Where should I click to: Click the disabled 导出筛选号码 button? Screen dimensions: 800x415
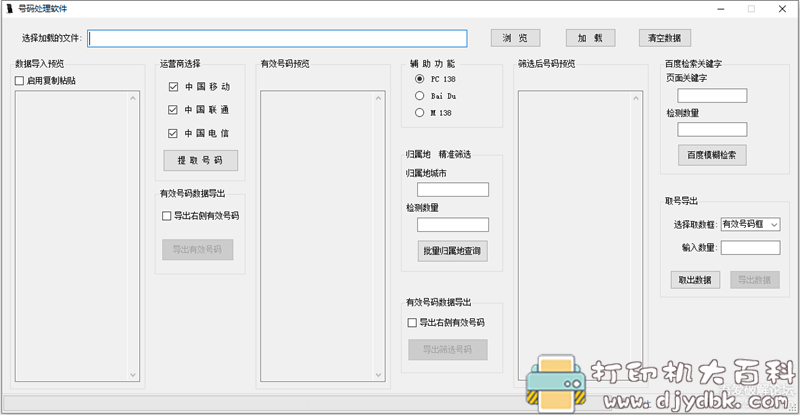click(448, 350)
